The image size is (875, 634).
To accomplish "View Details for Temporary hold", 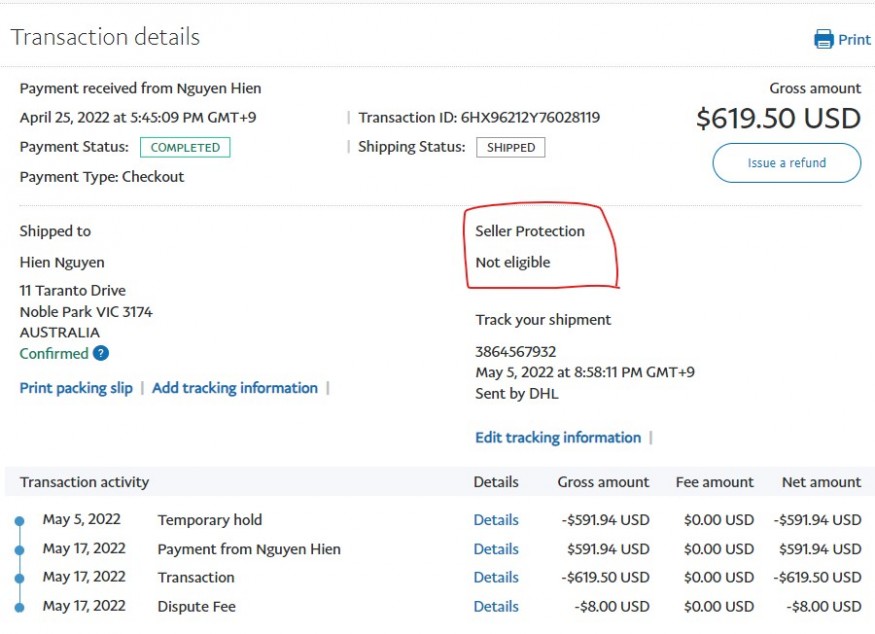I will [x=496, y=520].
